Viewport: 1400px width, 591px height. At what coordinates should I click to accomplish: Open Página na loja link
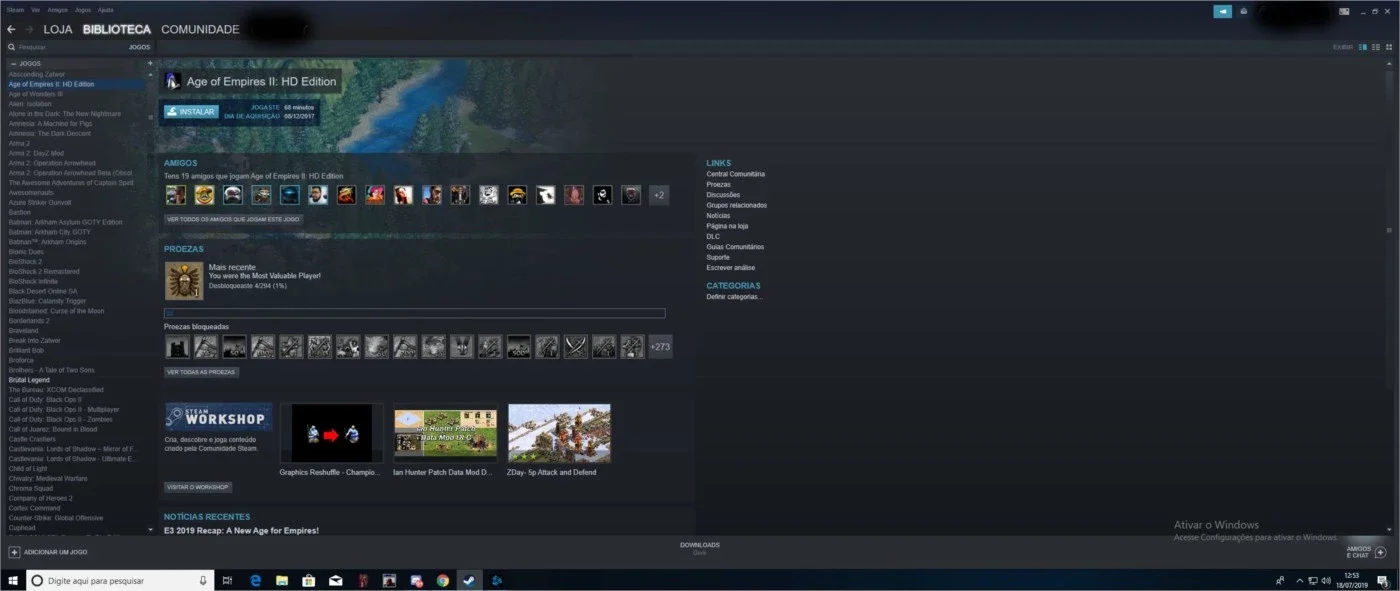[x=727, y=226]
